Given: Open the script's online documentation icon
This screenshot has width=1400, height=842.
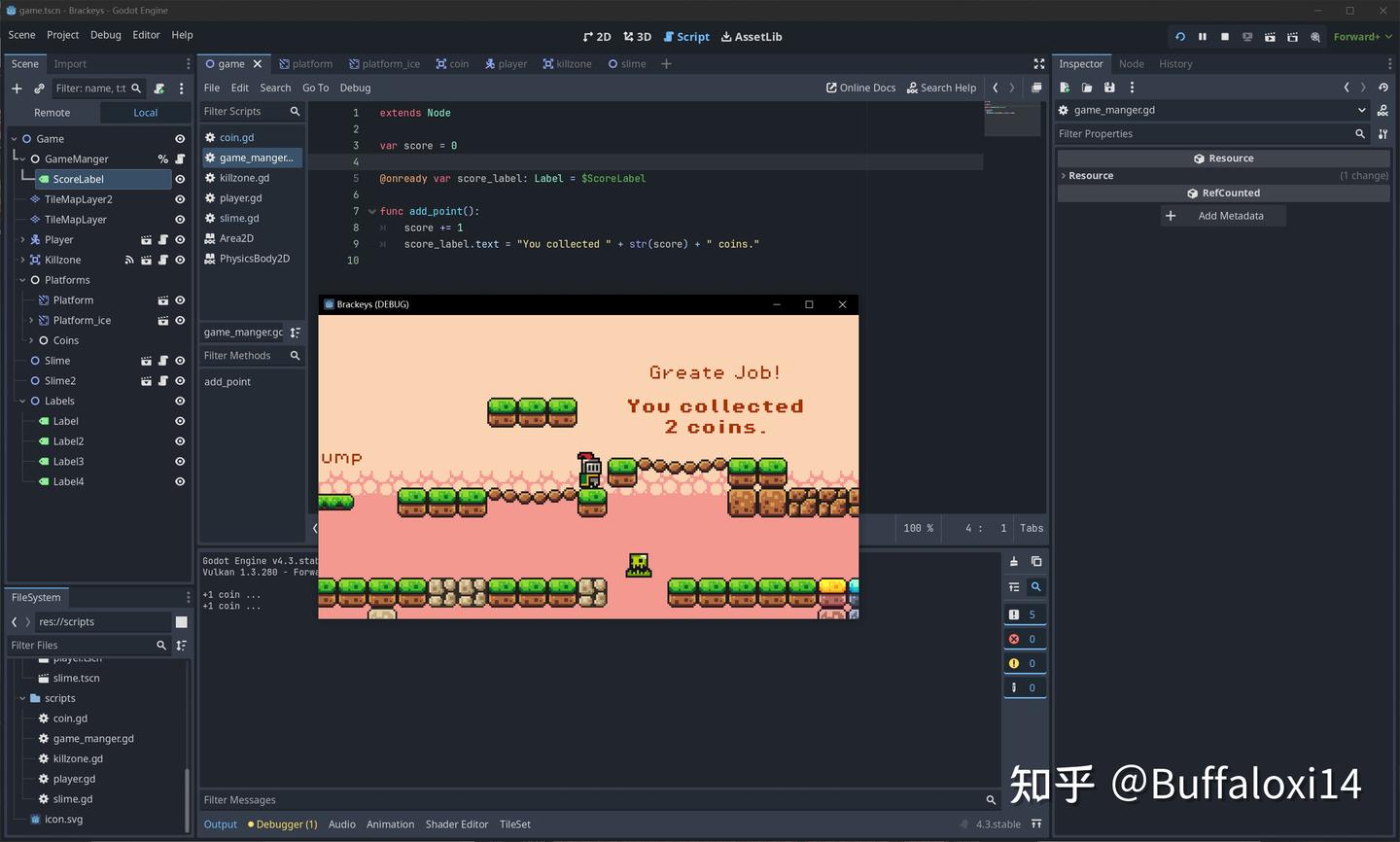Looking at the screenshot, I should (x=833, y=88).
